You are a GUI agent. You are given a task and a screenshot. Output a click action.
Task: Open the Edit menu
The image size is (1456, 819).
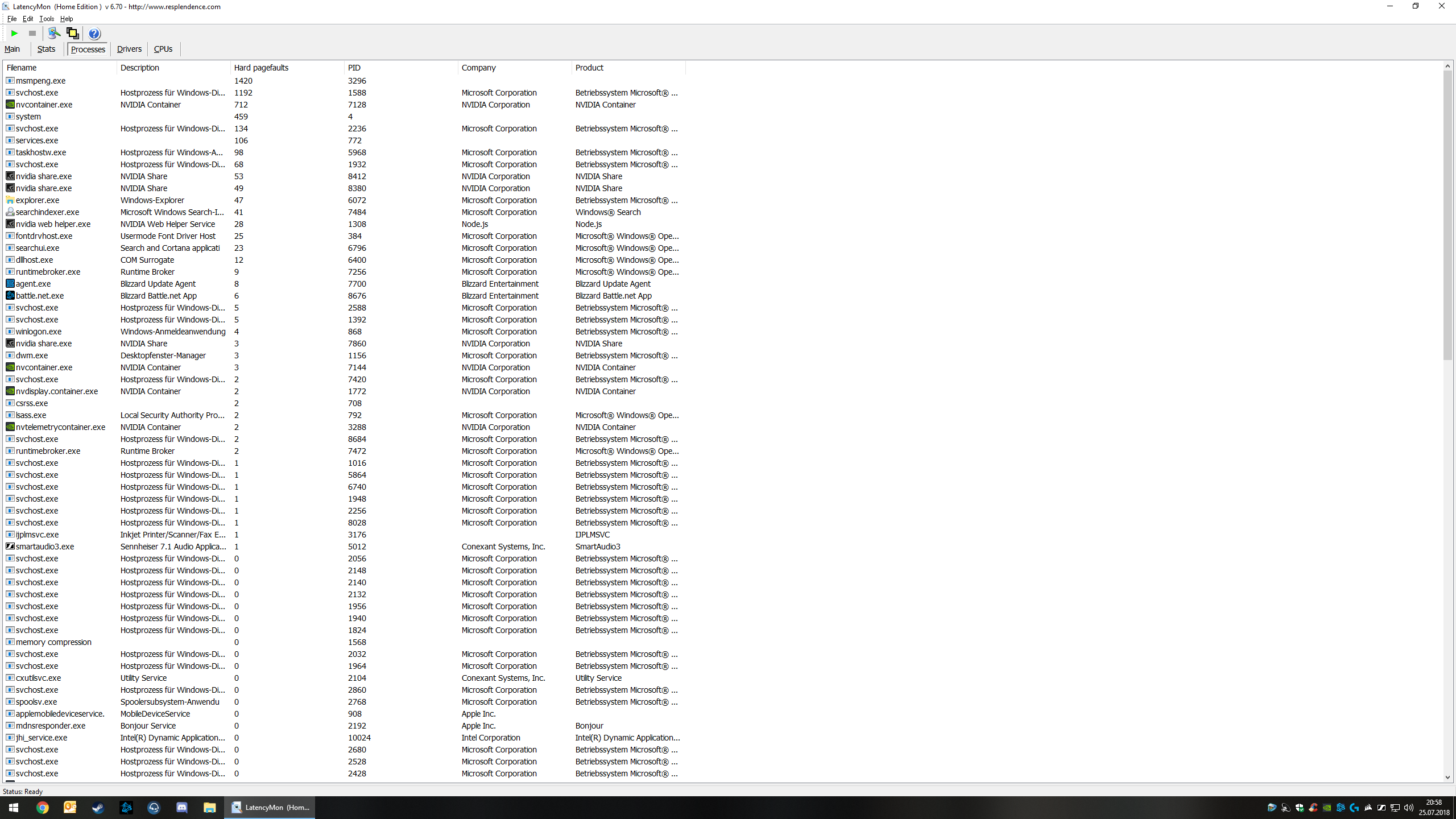pos(28,19)
